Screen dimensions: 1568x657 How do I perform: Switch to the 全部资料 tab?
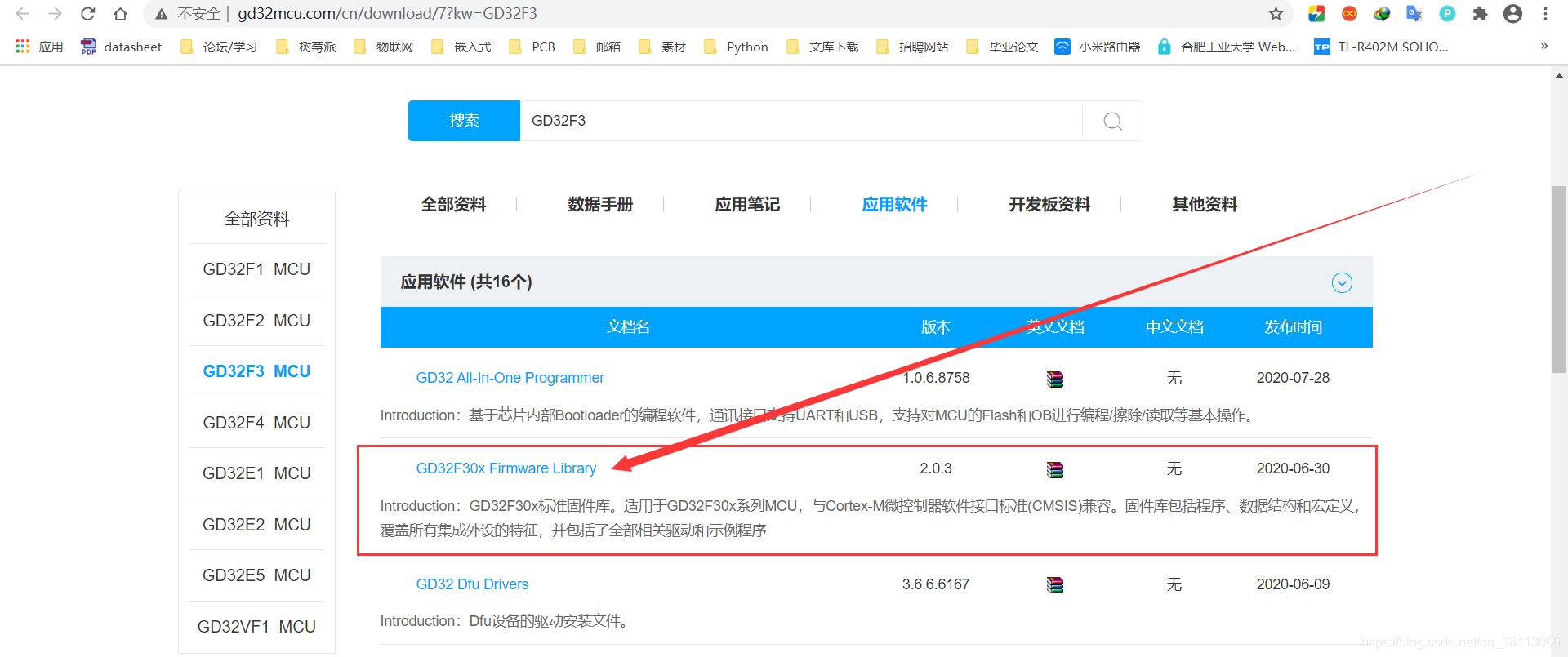tap(453, 204)
